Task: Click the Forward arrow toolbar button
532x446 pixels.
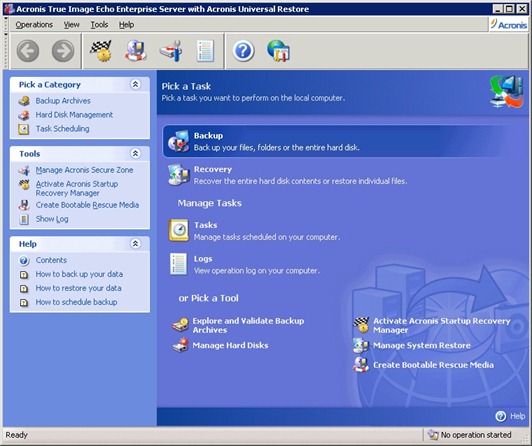Action: pos(63,51)
